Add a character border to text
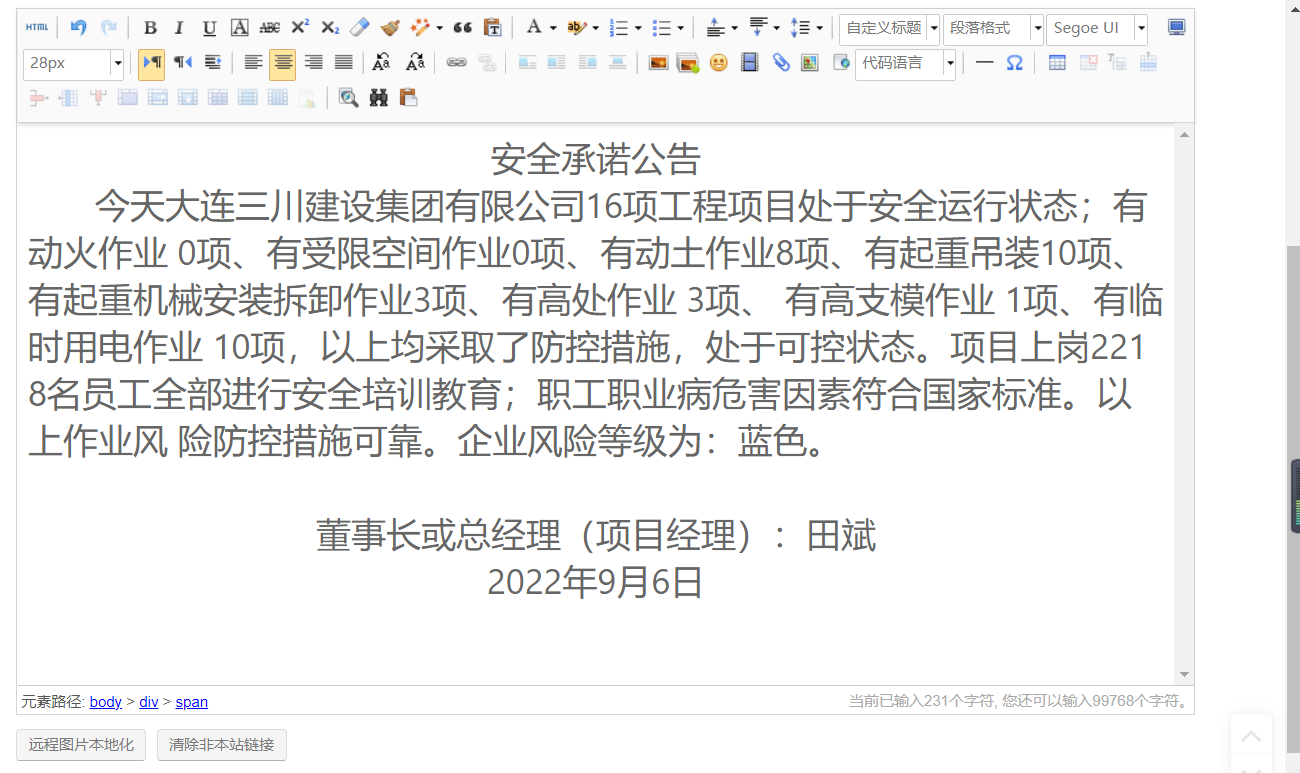 (x=239, y=28)
